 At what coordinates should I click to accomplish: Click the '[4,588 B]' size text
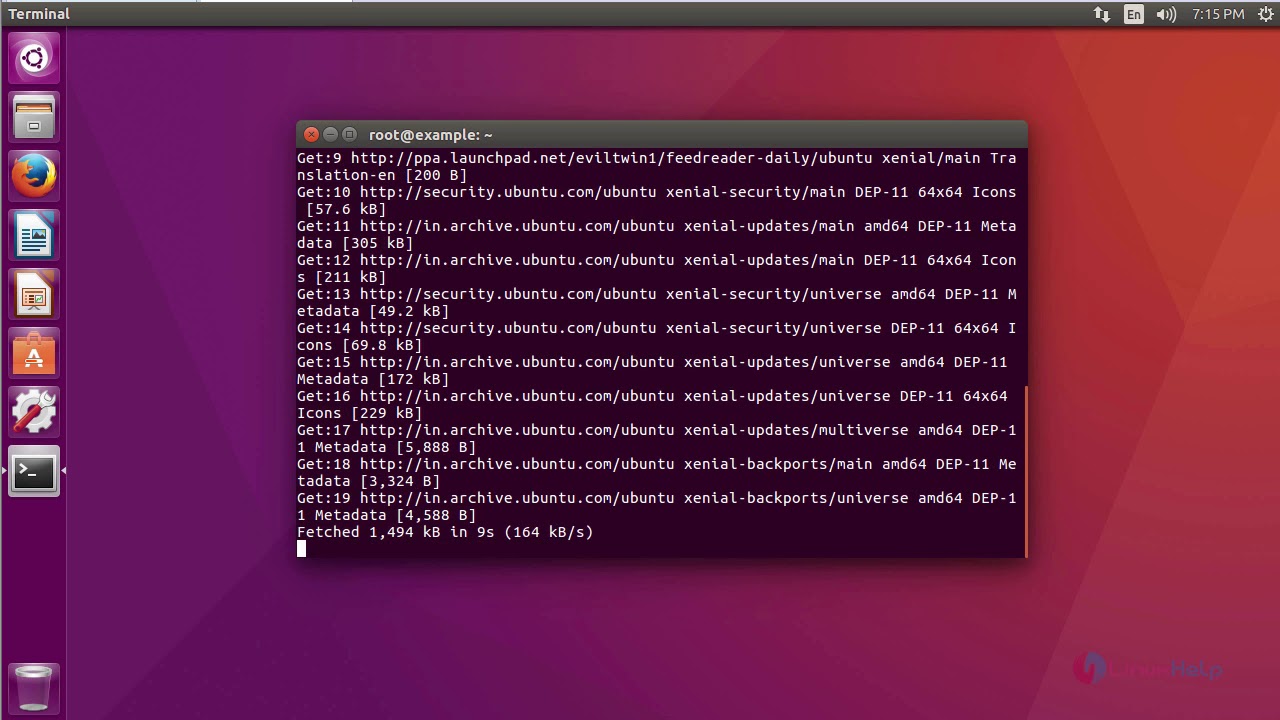[436, 515]
